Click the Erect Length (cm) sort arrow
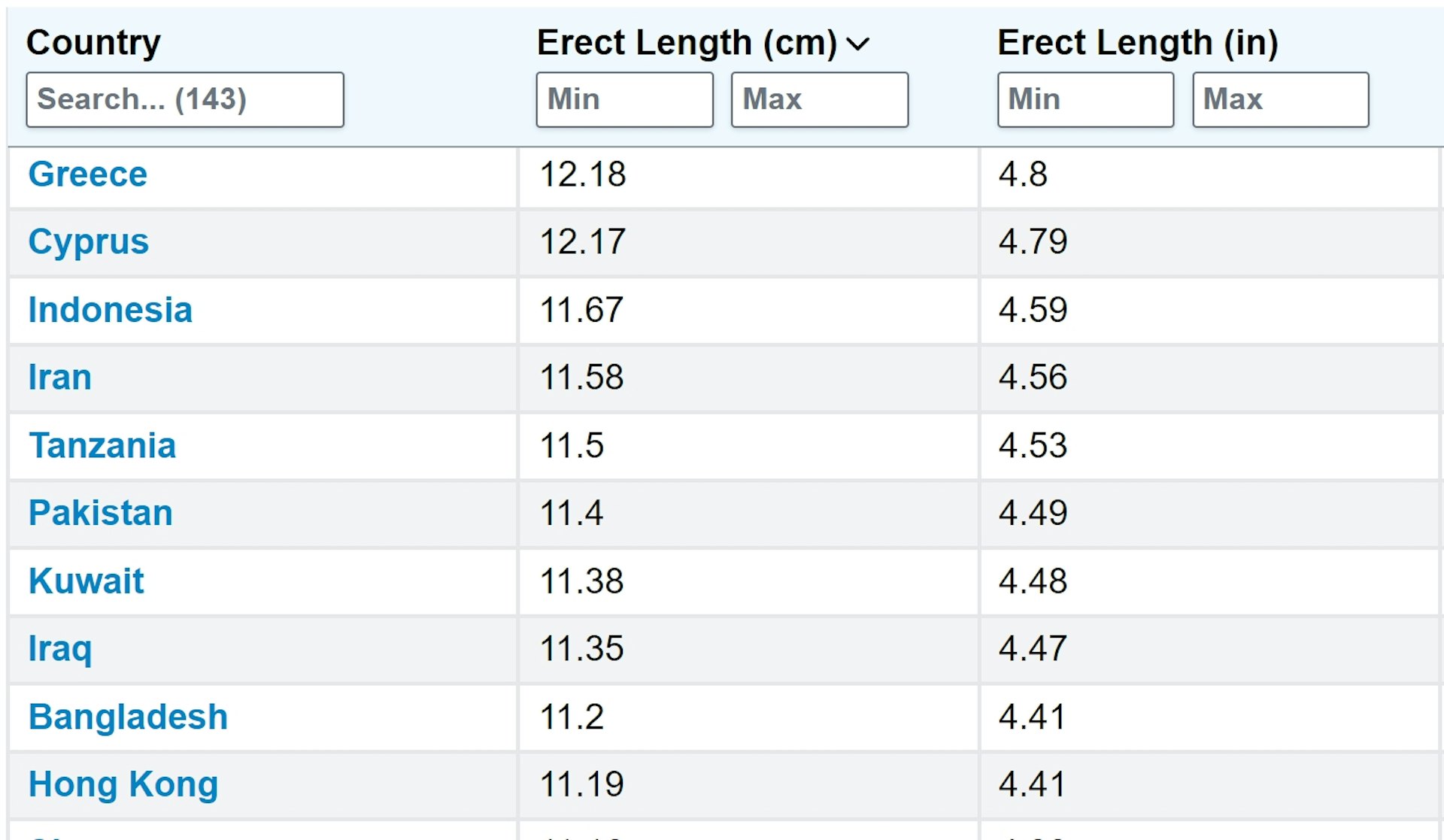Image resolution: width=1444 pixels, height=840 pixels. pyautogui.click(x=858, y=44)
